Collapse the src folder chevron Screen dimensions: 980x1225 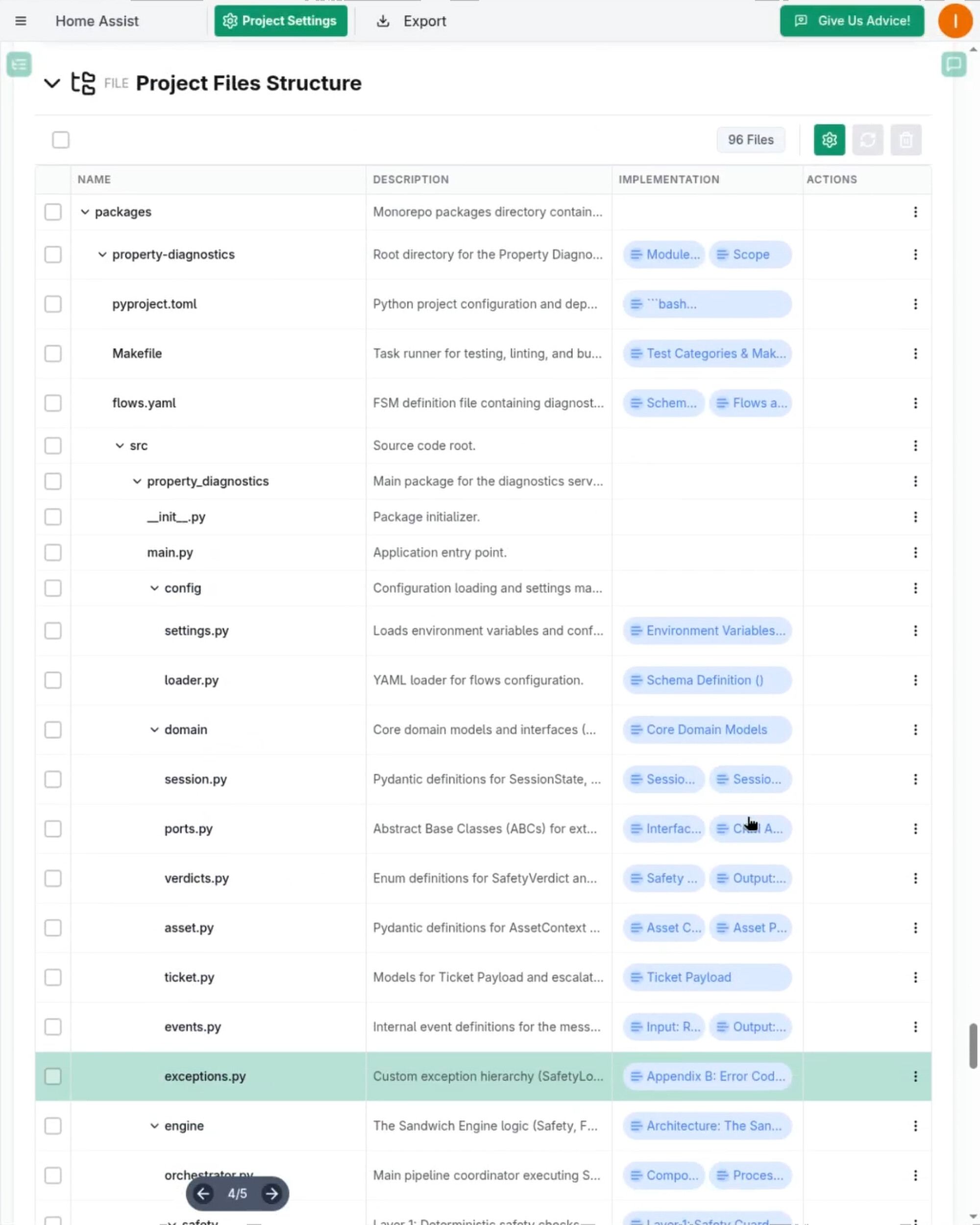point(119,445)
